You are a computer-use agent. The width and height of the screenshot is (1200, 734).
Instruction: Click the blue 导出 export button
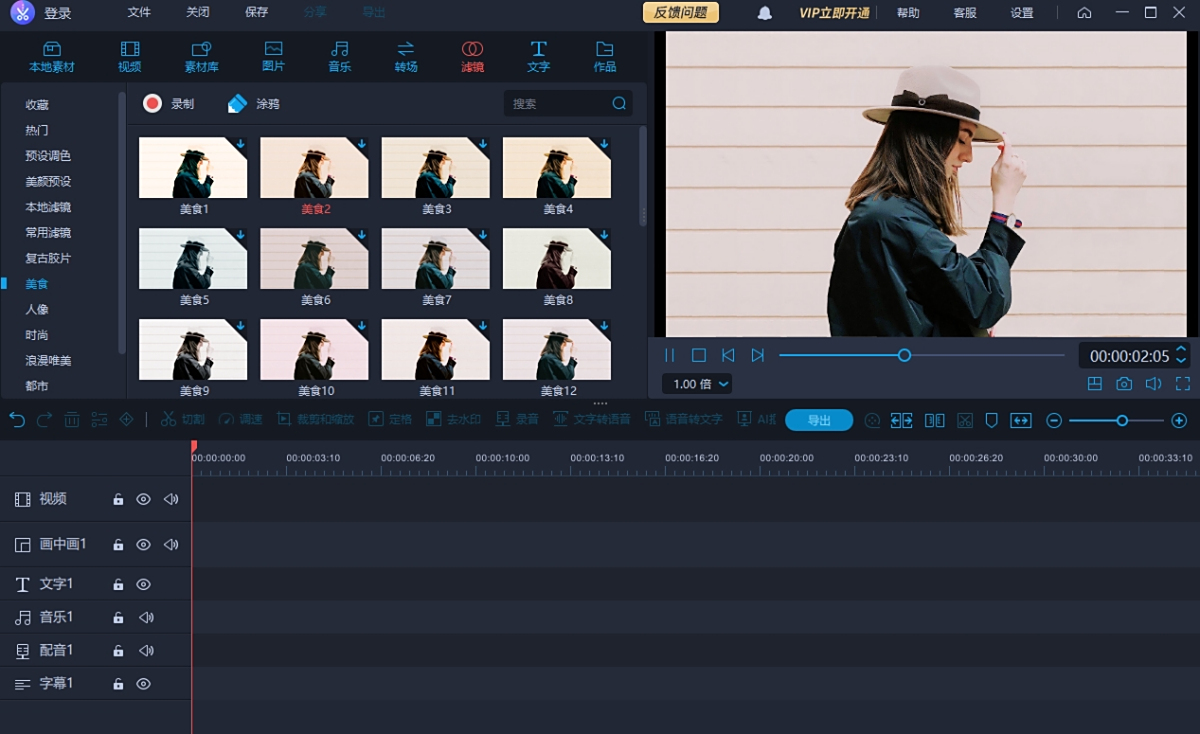coord(818,420)
